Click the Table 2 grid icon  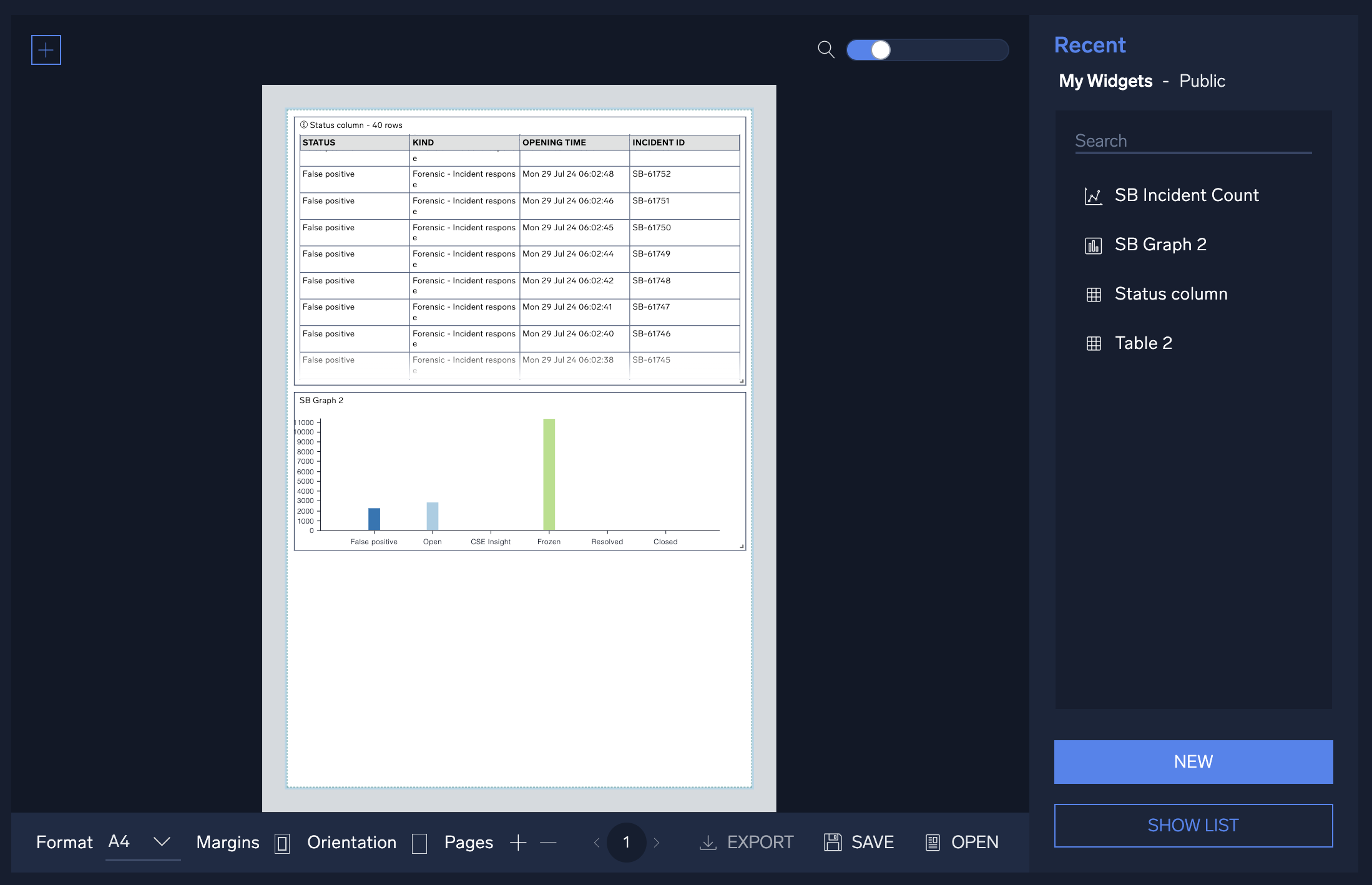pyautogui.click(x=1094, y=343)
